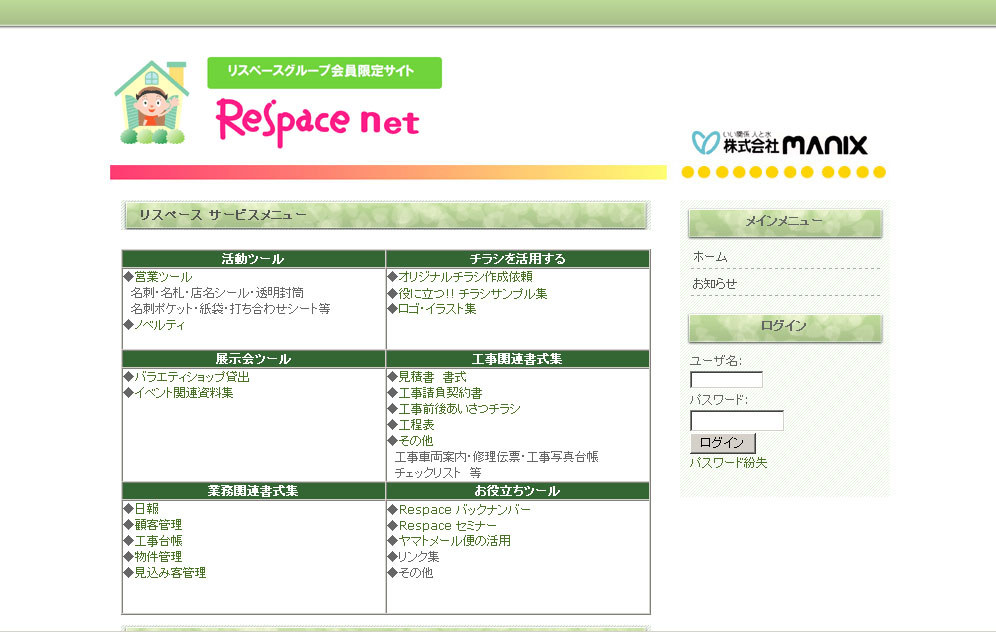Click the green リスペースグループ会員限定サイト banner
996x632 pixels.
[324, 72]
